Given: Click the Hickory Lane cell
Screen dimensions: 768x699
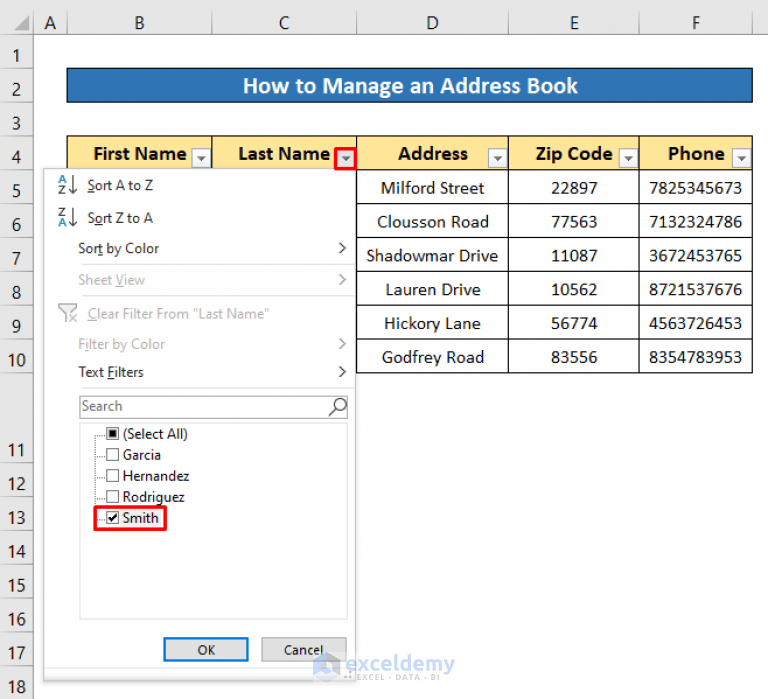Looking at the screenshot, I should 432,323.
